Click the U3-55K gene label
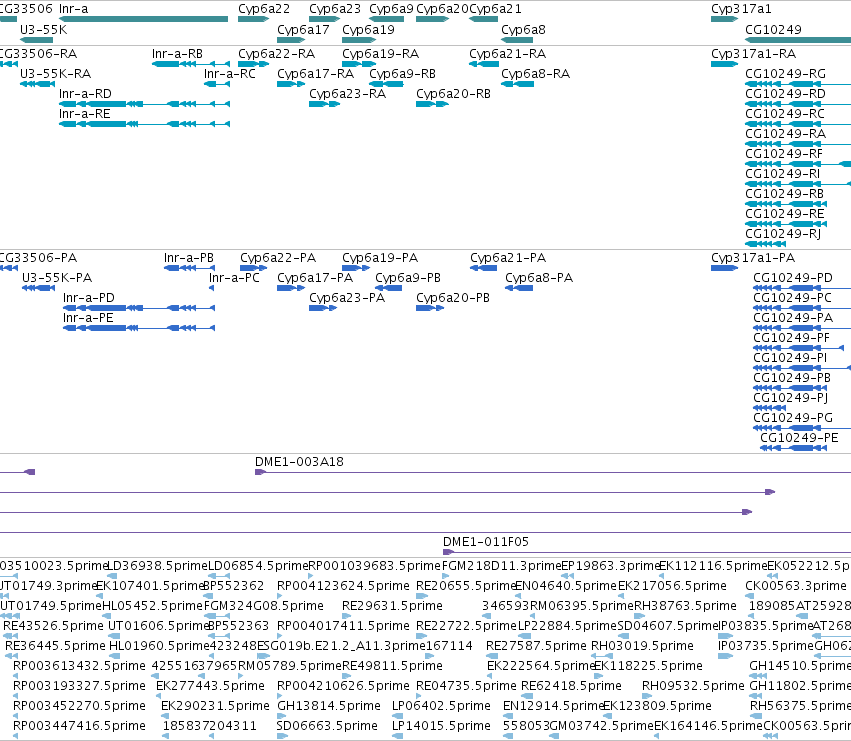The width and height of the screenshot is (851, 741). pyautogui.click(x=43, y=29)
